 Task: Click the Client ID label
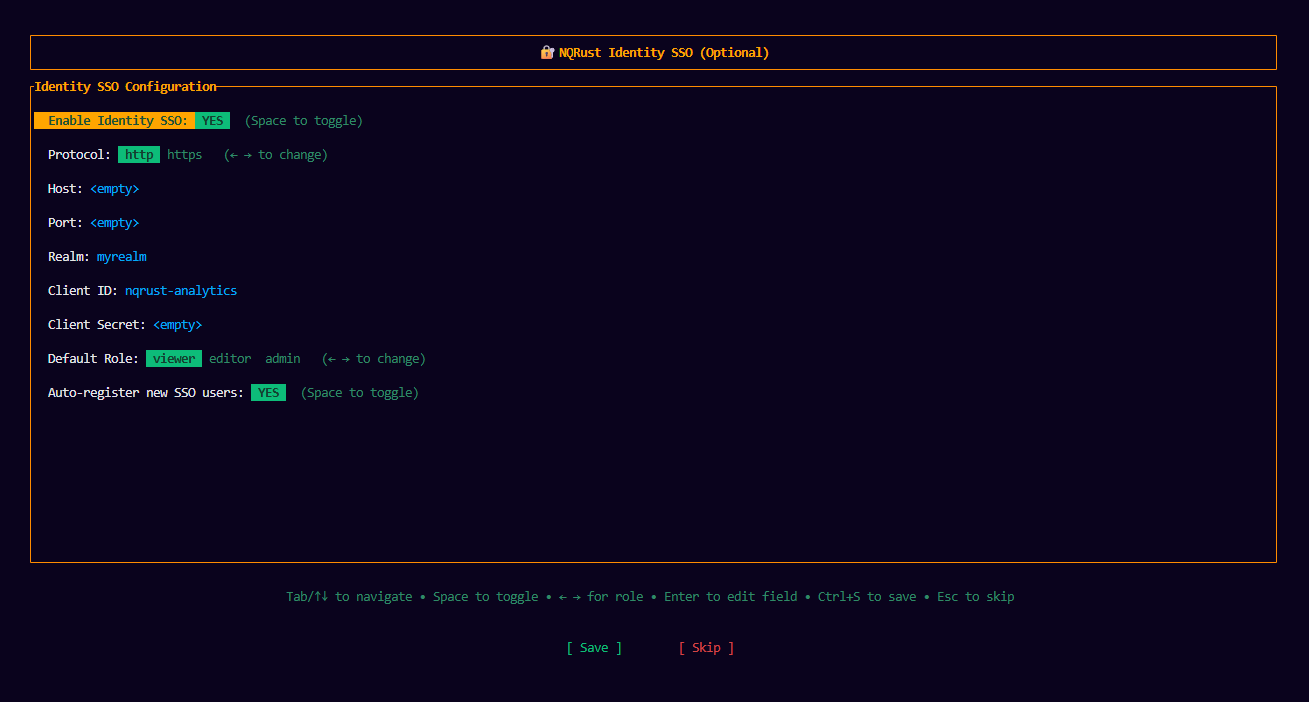point(83,291)
